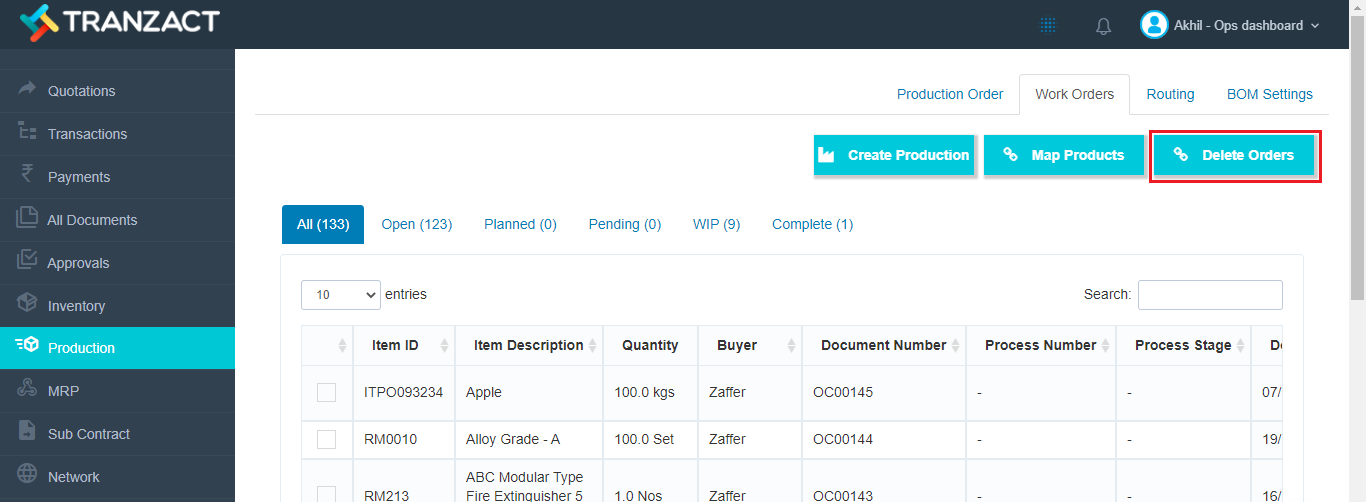Click the OC00145 document number
Image resolution: width=1366 pixels, height=502 pixels.
(843, 392)
